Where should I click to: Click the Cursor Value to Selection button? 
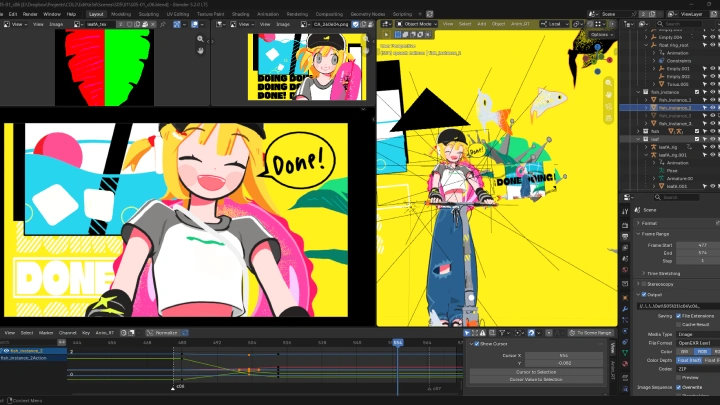pos(536,379)
